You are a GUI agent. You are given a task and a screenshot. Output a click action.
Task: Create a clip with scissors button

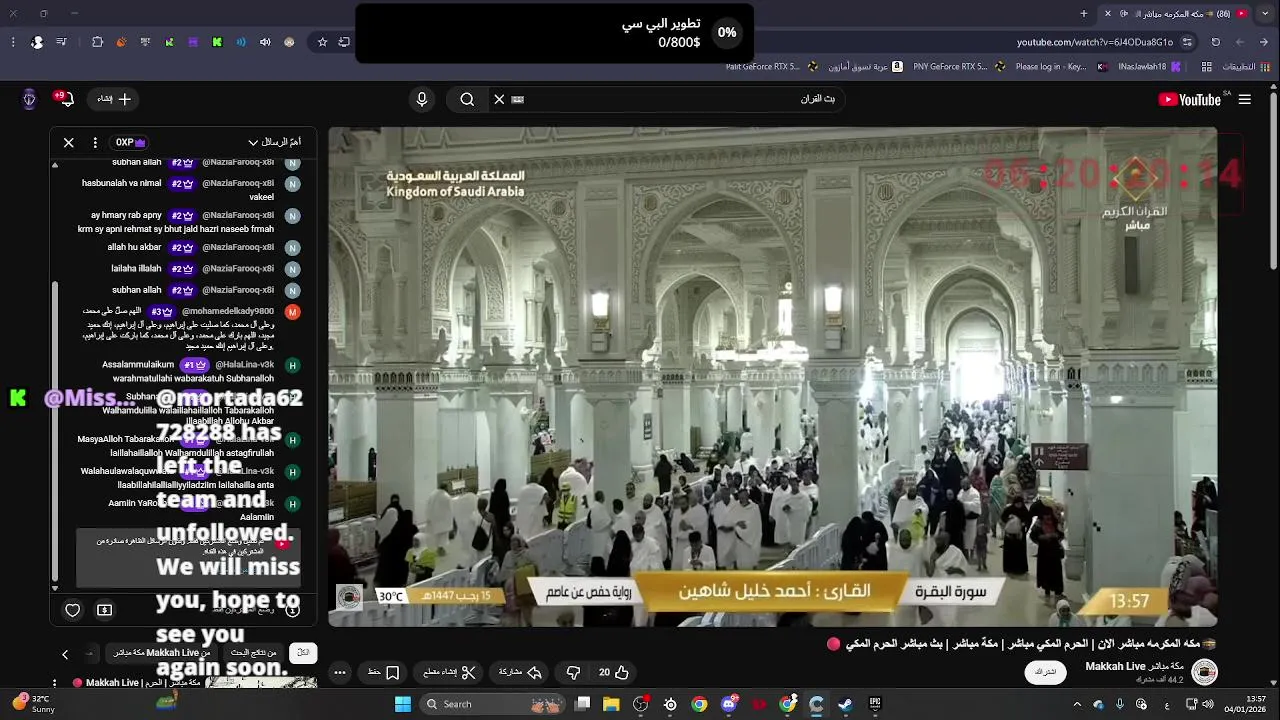(x=447, y=673)
